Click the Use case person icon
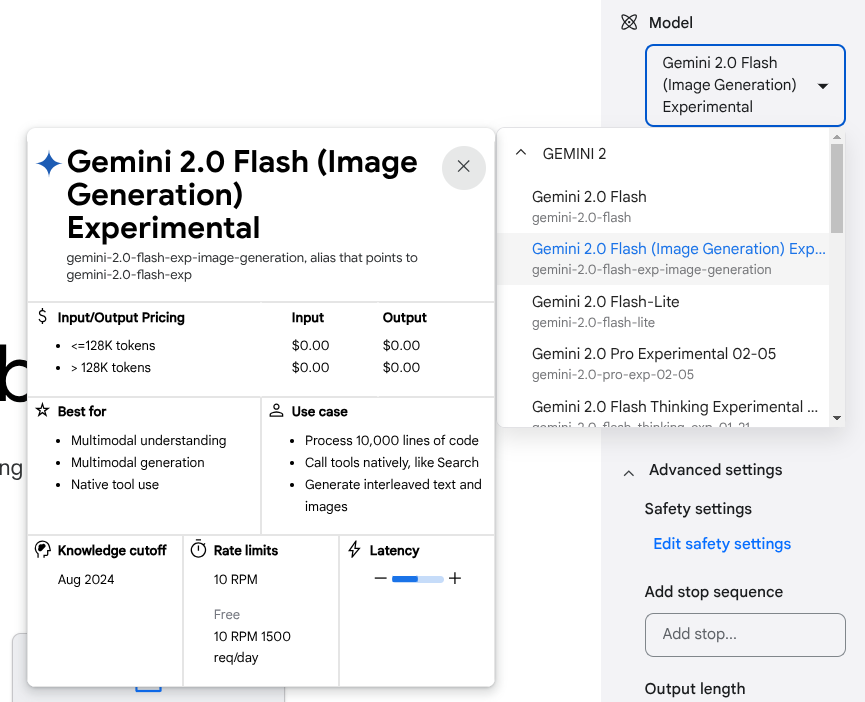865x702 pixels. 276,411
